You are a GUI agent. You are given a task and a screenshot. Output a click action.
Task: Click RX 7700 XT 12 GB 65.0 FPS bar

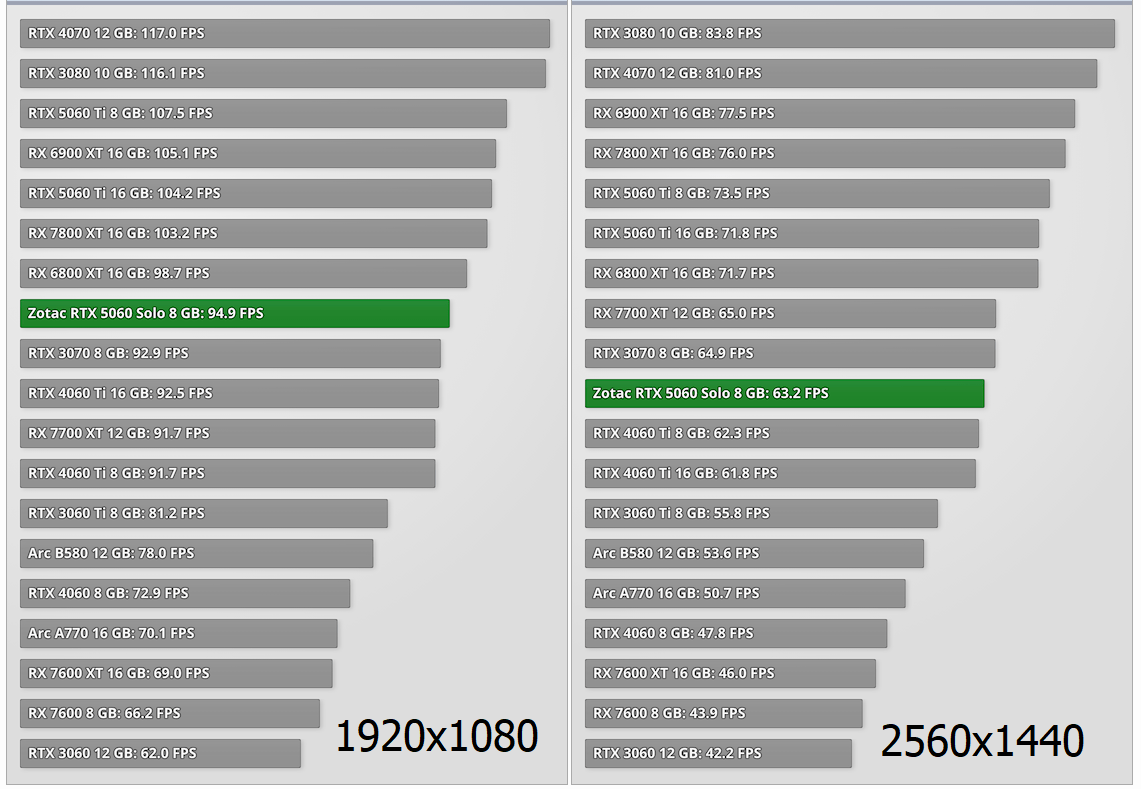(790, 314)
